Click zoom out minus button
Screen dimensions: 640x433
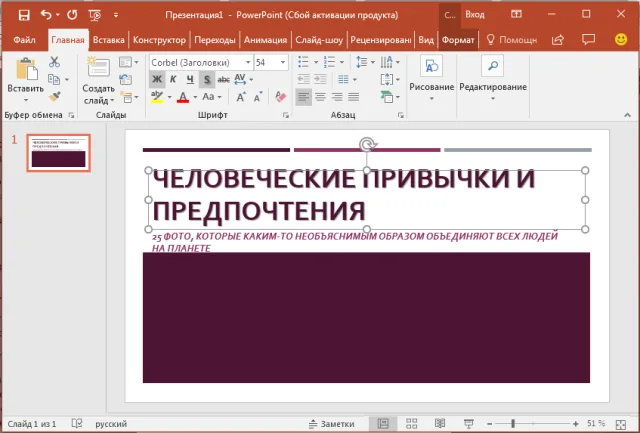tap(489, 424)
